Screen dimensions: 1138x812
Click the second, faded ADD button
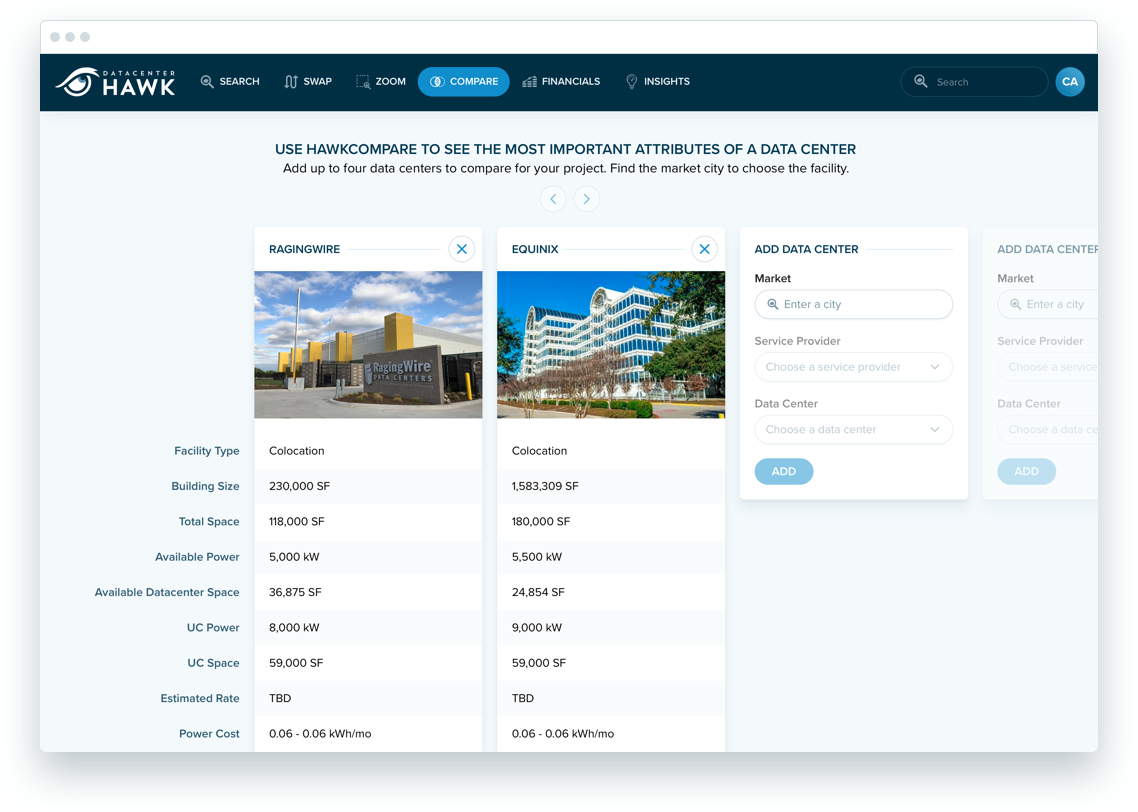(x=1026, y=472)
